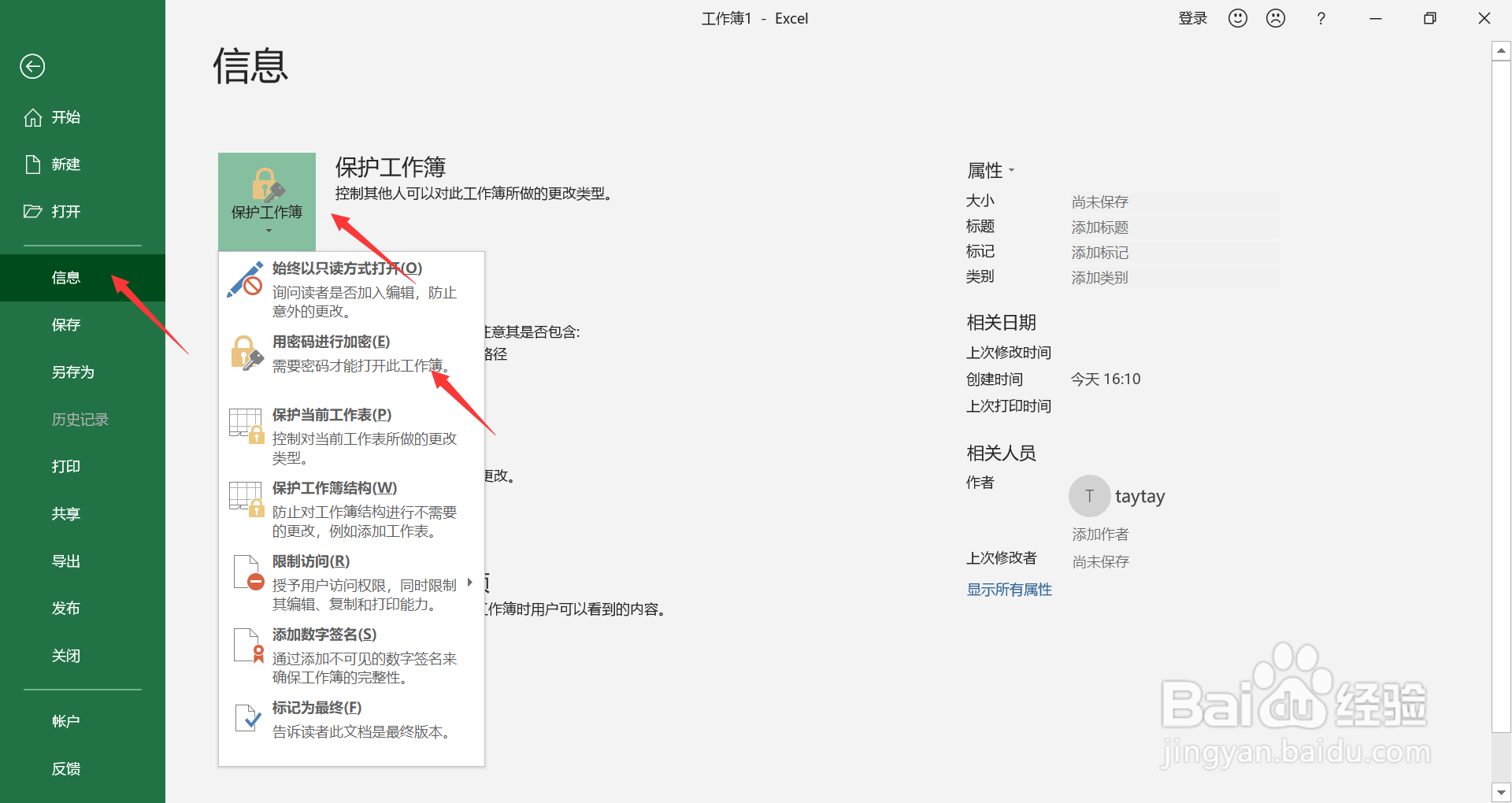The image size is (1512, 803).
Task: Click the ribbon document icon for 添加数字签名
Action: click(248, 646)
